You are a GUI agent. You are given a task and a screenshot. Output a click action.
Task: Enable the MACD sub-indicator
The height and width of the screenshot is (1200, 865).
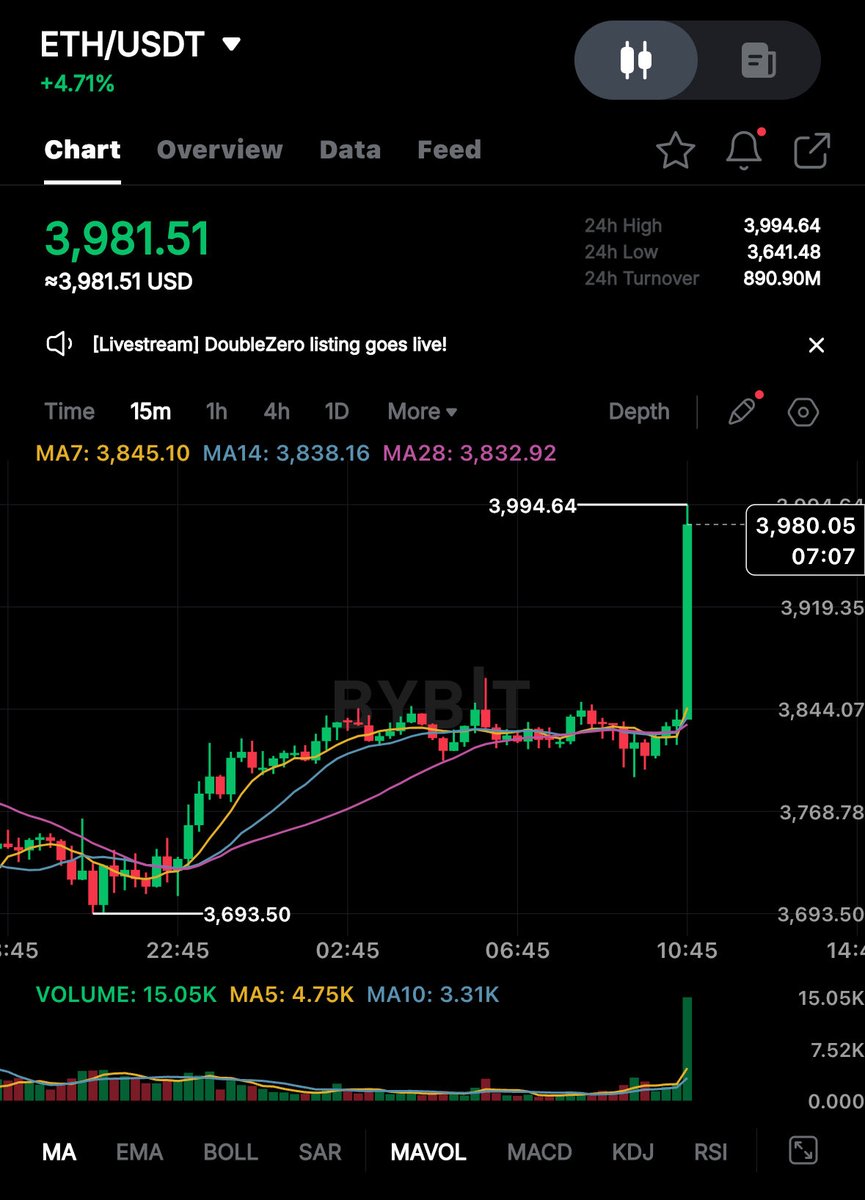click(x=540, y=1152)
